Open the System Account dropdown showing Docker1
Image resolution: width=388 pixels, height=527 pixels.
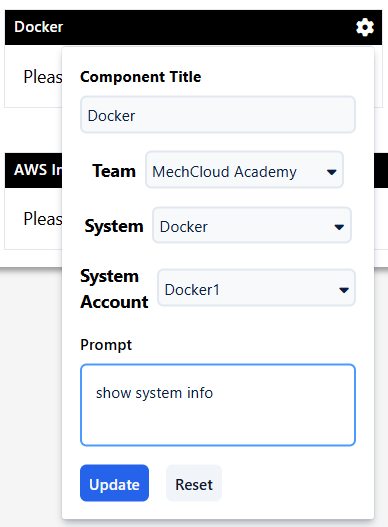pos(257,288)
